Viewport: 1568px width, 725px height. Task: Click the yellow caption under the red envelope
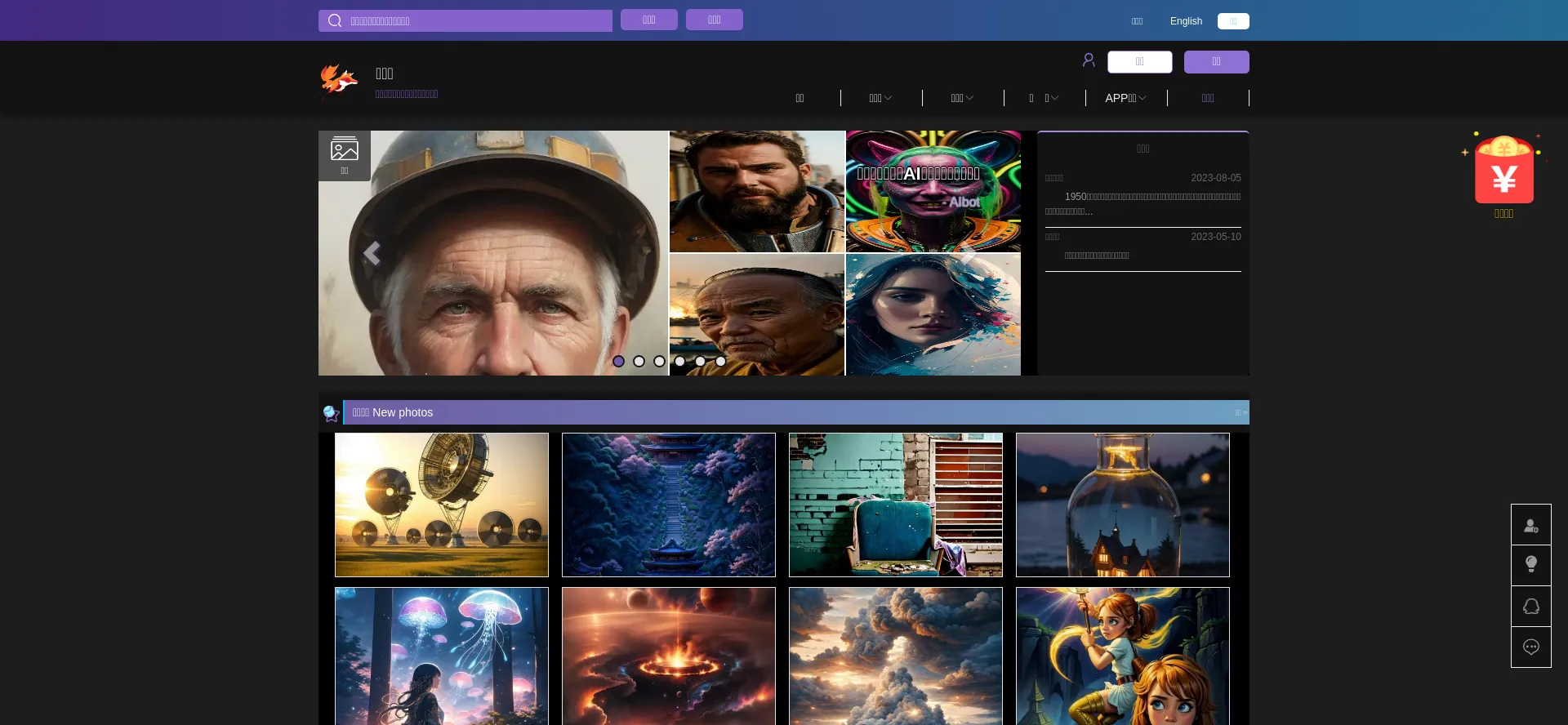1503,214
